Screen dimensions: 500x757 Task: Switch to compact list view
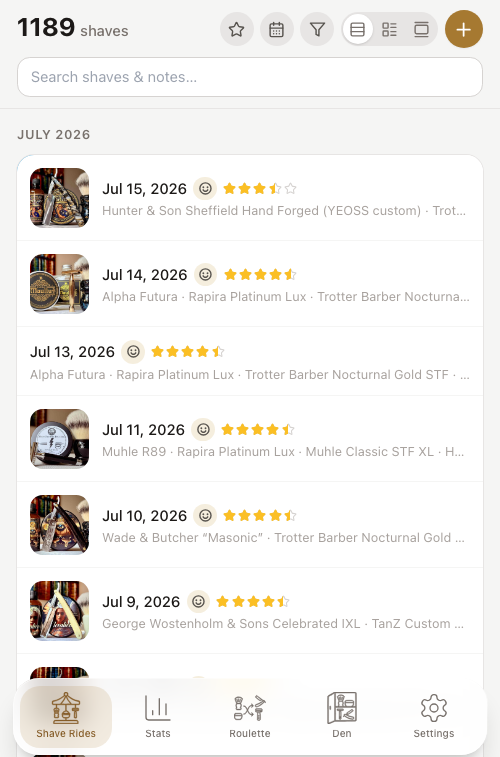point(357,29)
